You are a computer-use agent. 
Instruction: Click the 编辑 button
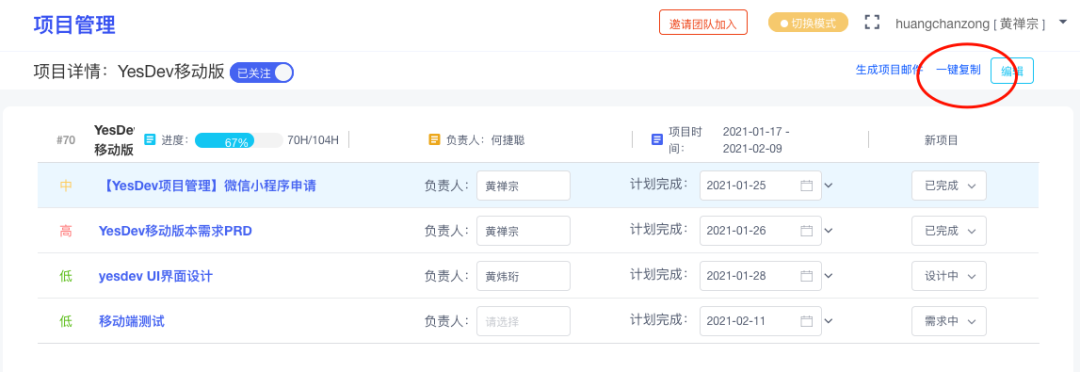coord(1012,71)
